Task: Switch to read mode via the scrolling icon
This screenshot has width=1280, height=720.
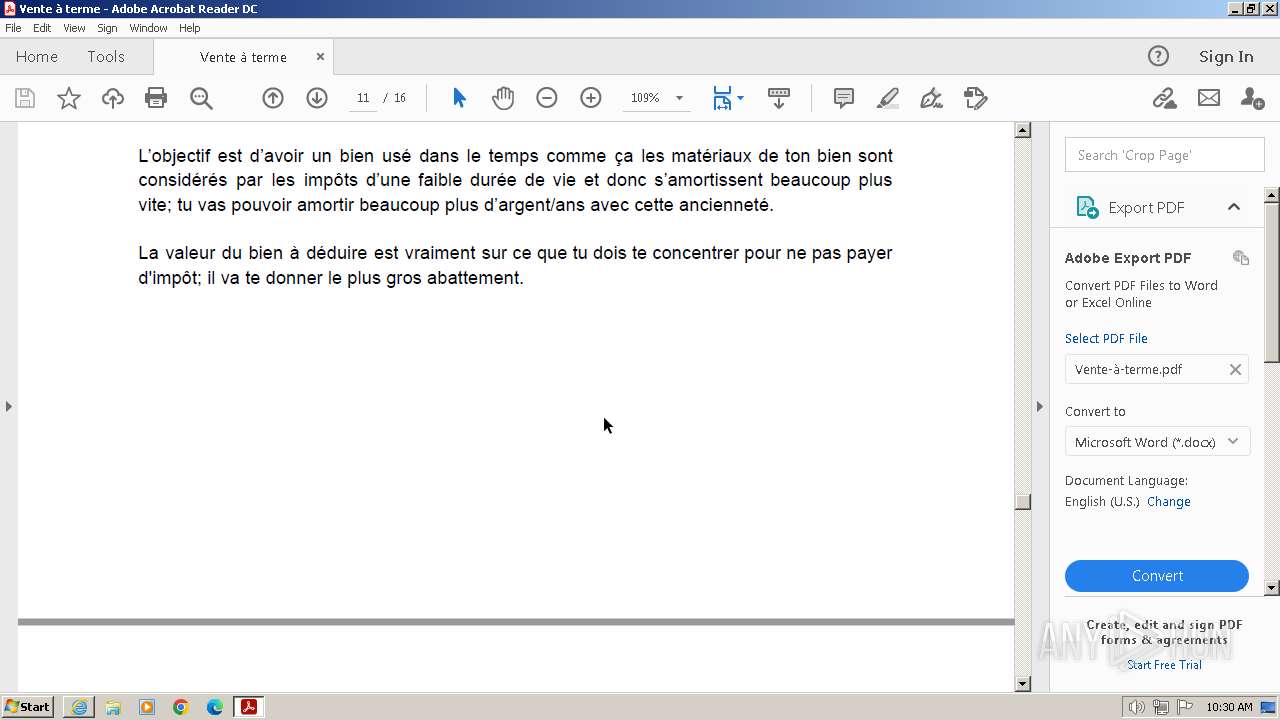Action: pos(779,98)
